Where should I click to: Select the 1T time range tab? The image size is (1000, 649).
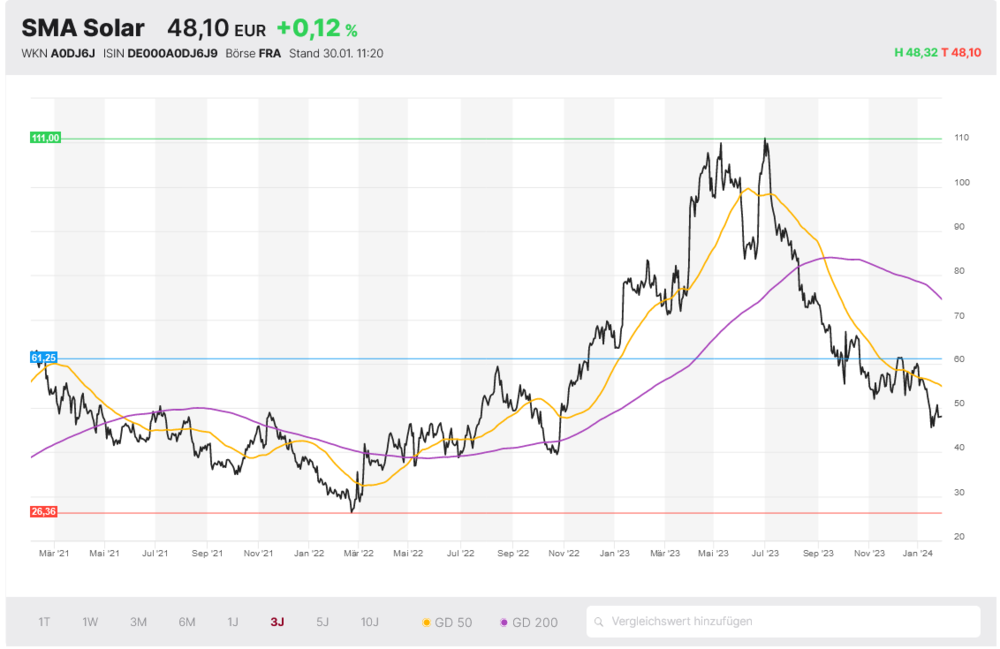click(x=44, y=622)
